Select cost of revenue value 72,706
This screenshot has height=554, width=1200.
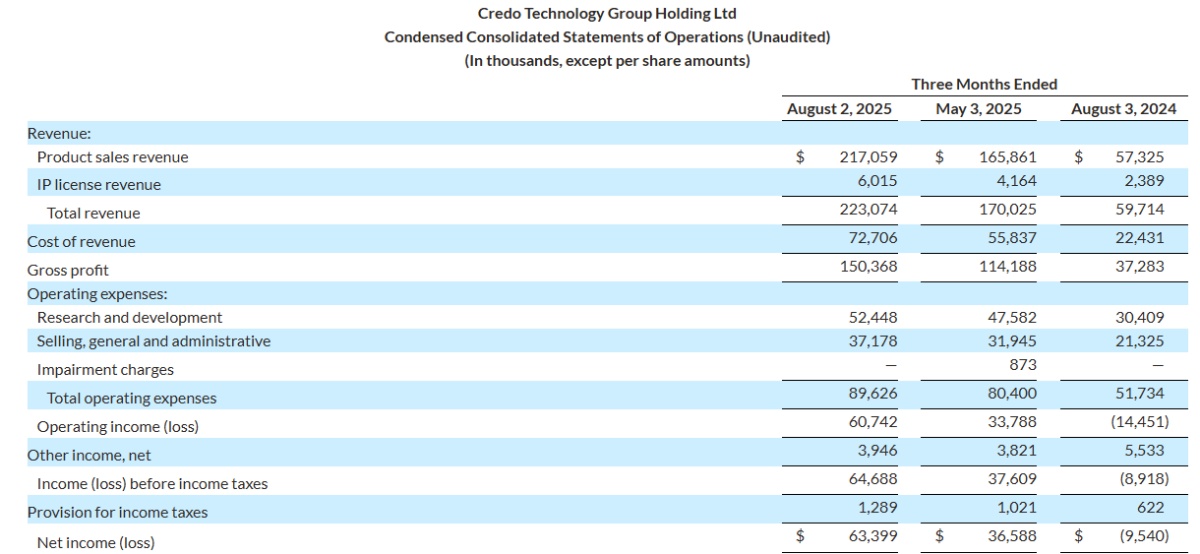(x=873, y=238)
